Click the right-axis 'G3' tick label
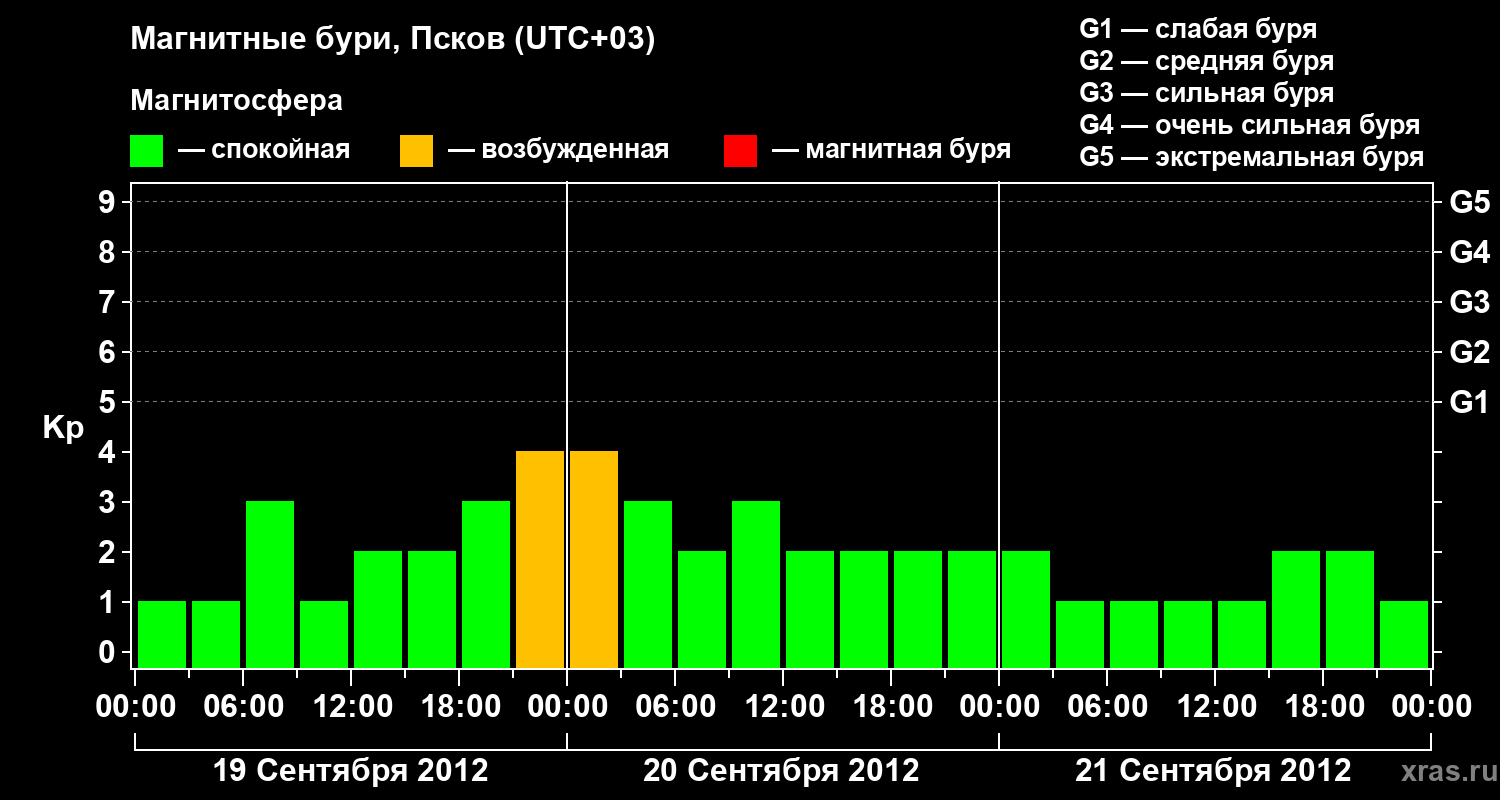1500x800 pixels. (1470, 302)
